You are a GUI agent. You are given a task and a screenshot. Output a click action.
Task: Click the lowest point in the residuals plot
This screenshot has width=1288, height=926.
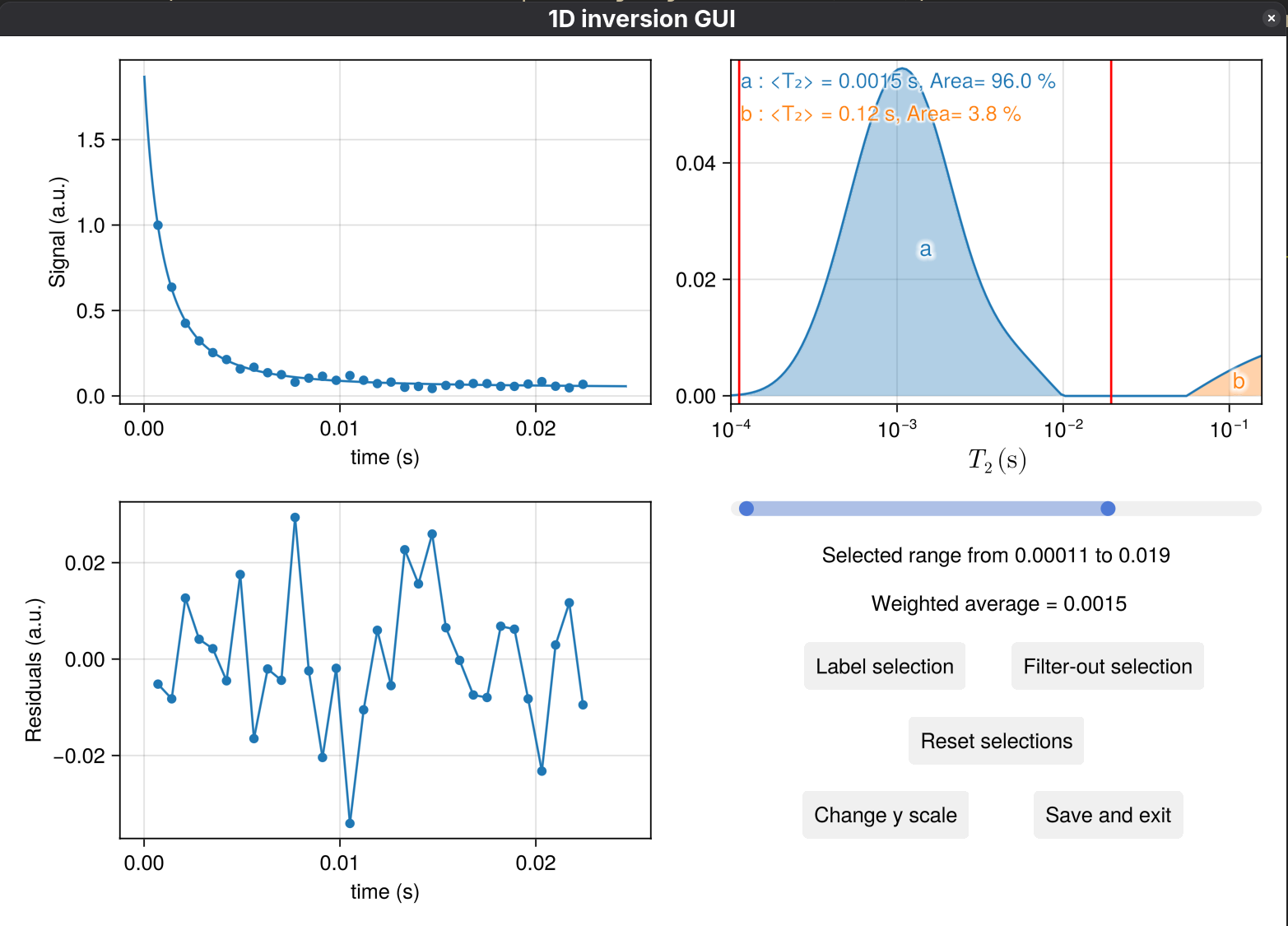coord(350,823)
